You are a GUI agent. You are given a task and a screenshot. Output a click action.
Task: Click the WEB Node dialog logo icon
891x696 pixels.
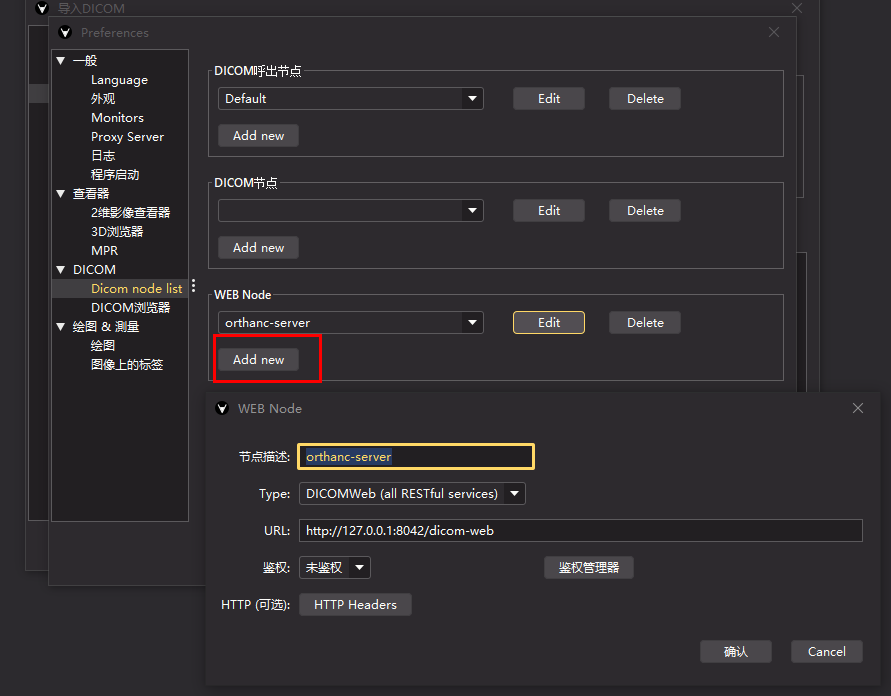click(221, 408)
